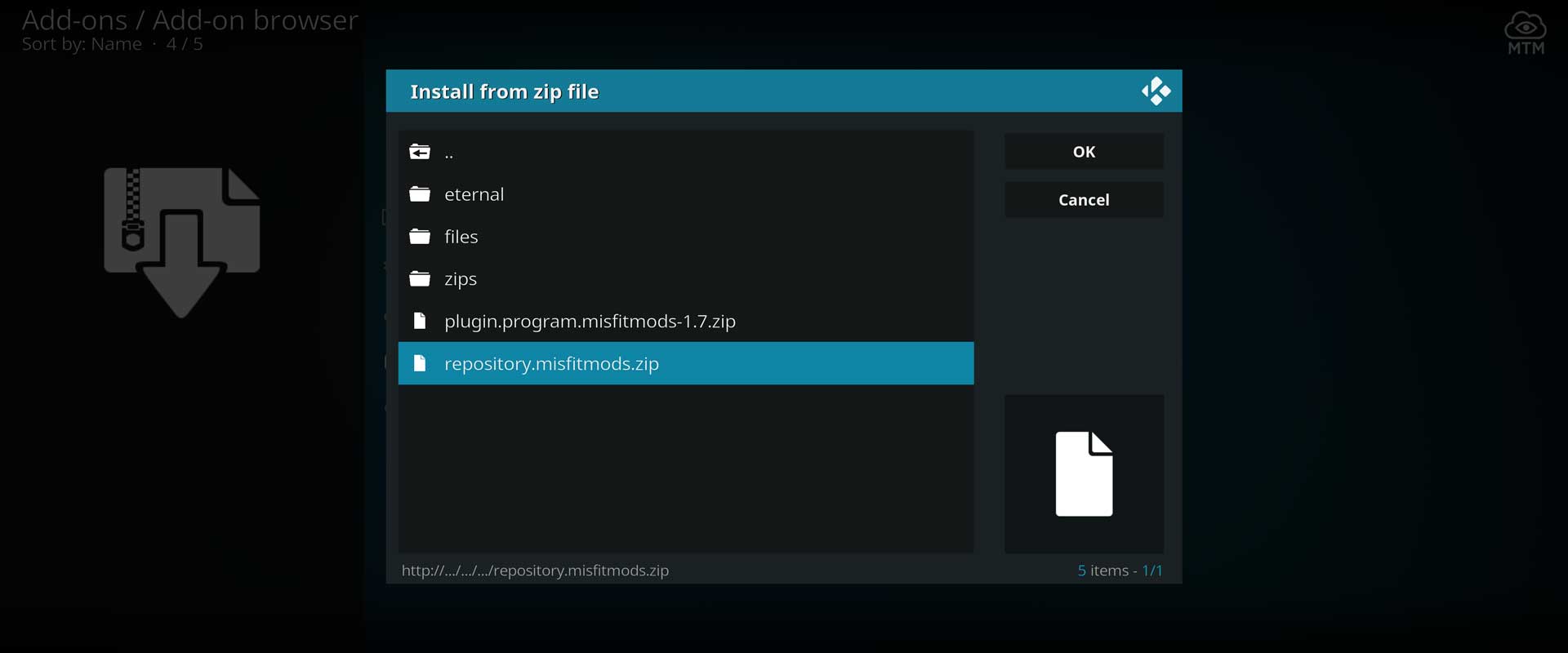The image size is (1568, 653).
Task: Select plugin.program.misfitmods-1.7.zip
Action: tap(686, 321)
